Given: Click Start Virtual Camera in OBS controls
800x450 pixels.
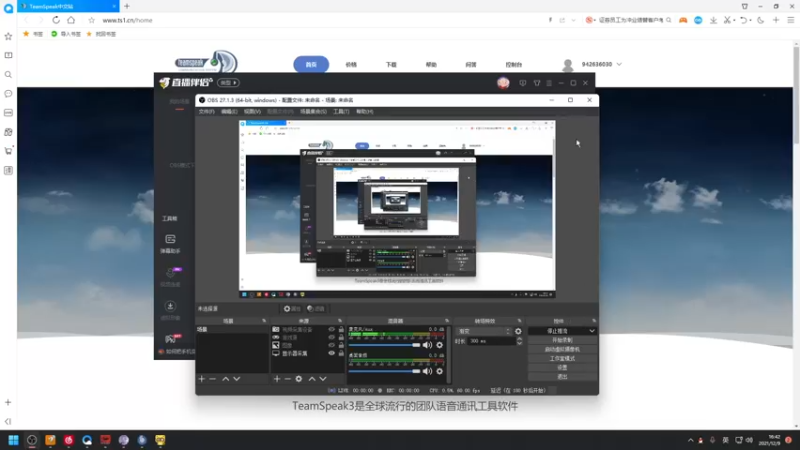Looking at the screenshot, I should pos(562,349).
